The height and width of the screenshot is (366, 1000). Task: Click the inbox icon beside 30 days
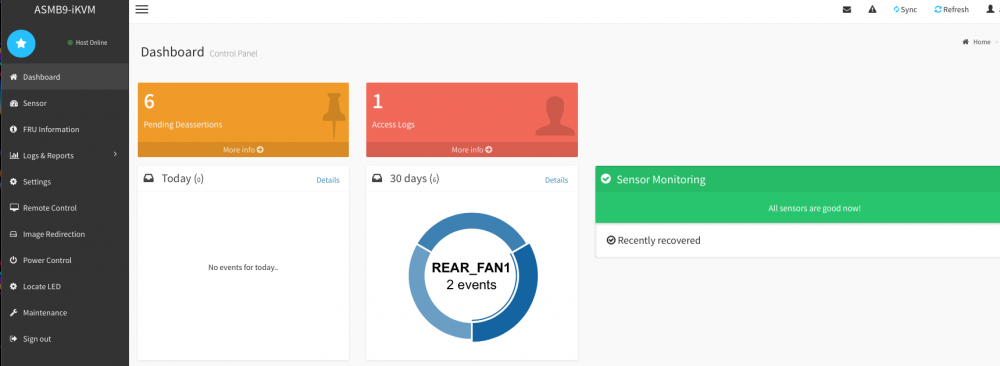[x=377, y=179]
